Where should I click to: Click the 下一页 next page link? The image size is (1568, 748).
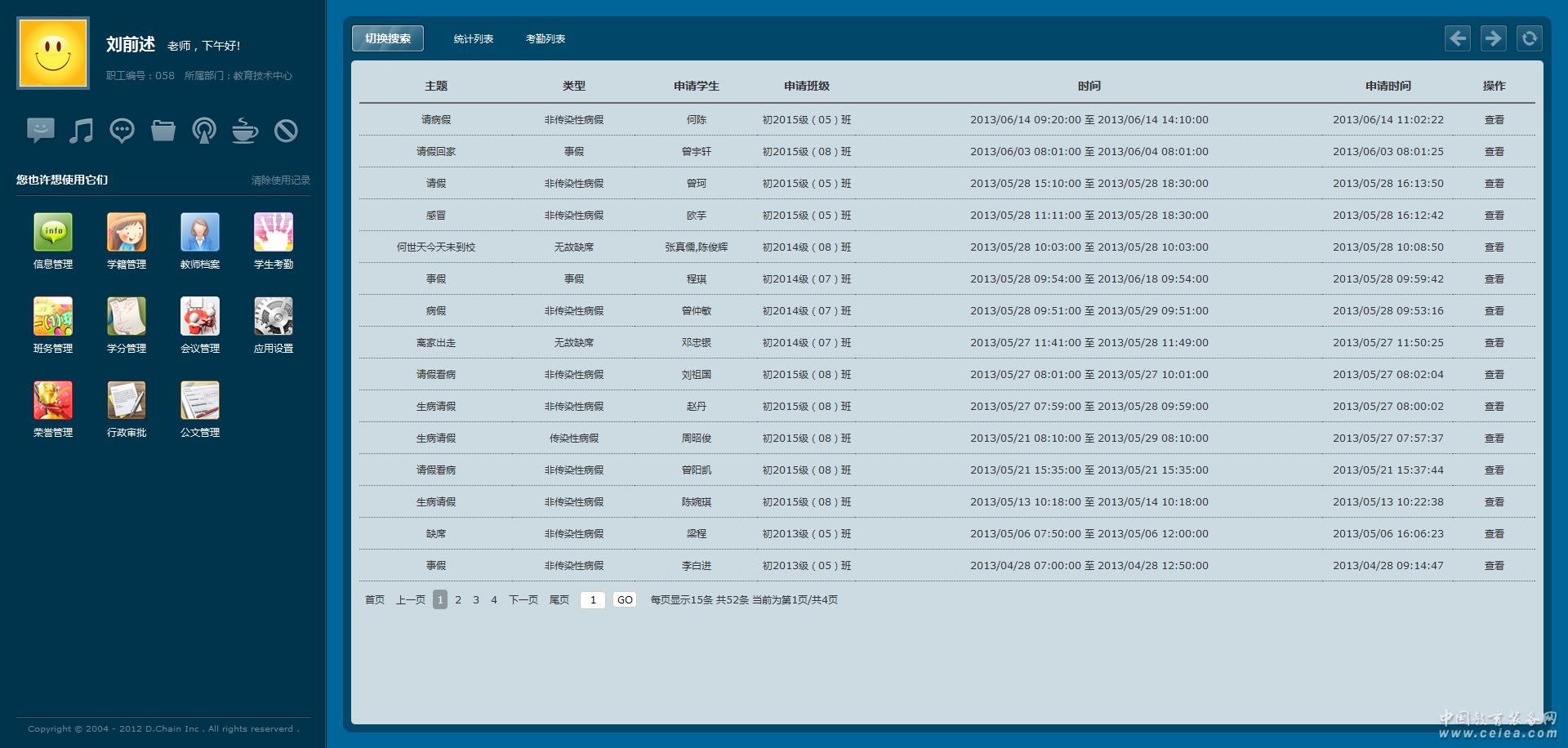(x=523, y=600)
